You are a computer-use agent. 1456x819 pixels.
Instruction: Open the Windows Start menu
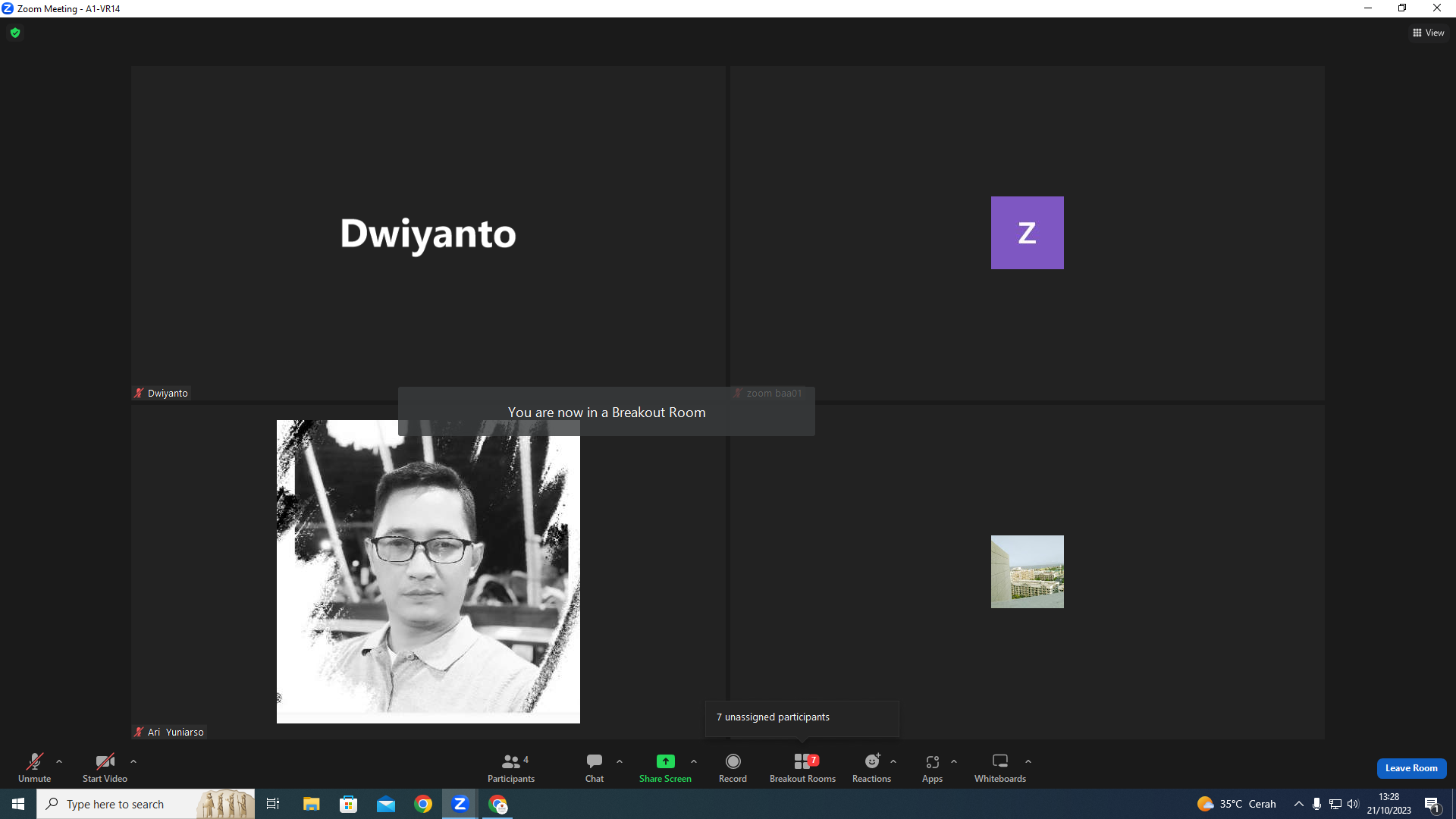[18, 804]
